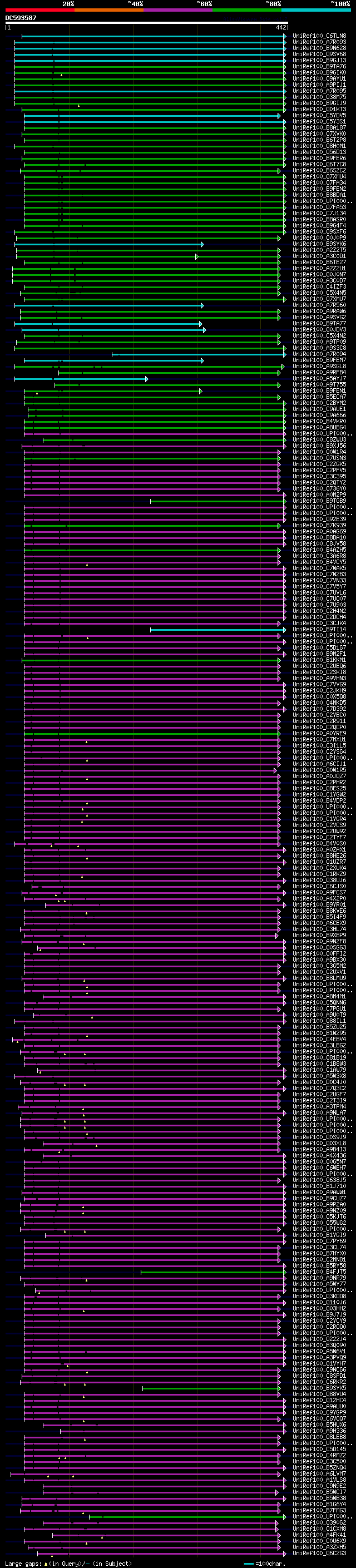The image size is (356, 1568).
Task: Select hit label UniRef100_A5AYJ7
Action: [x=319, y=379]
